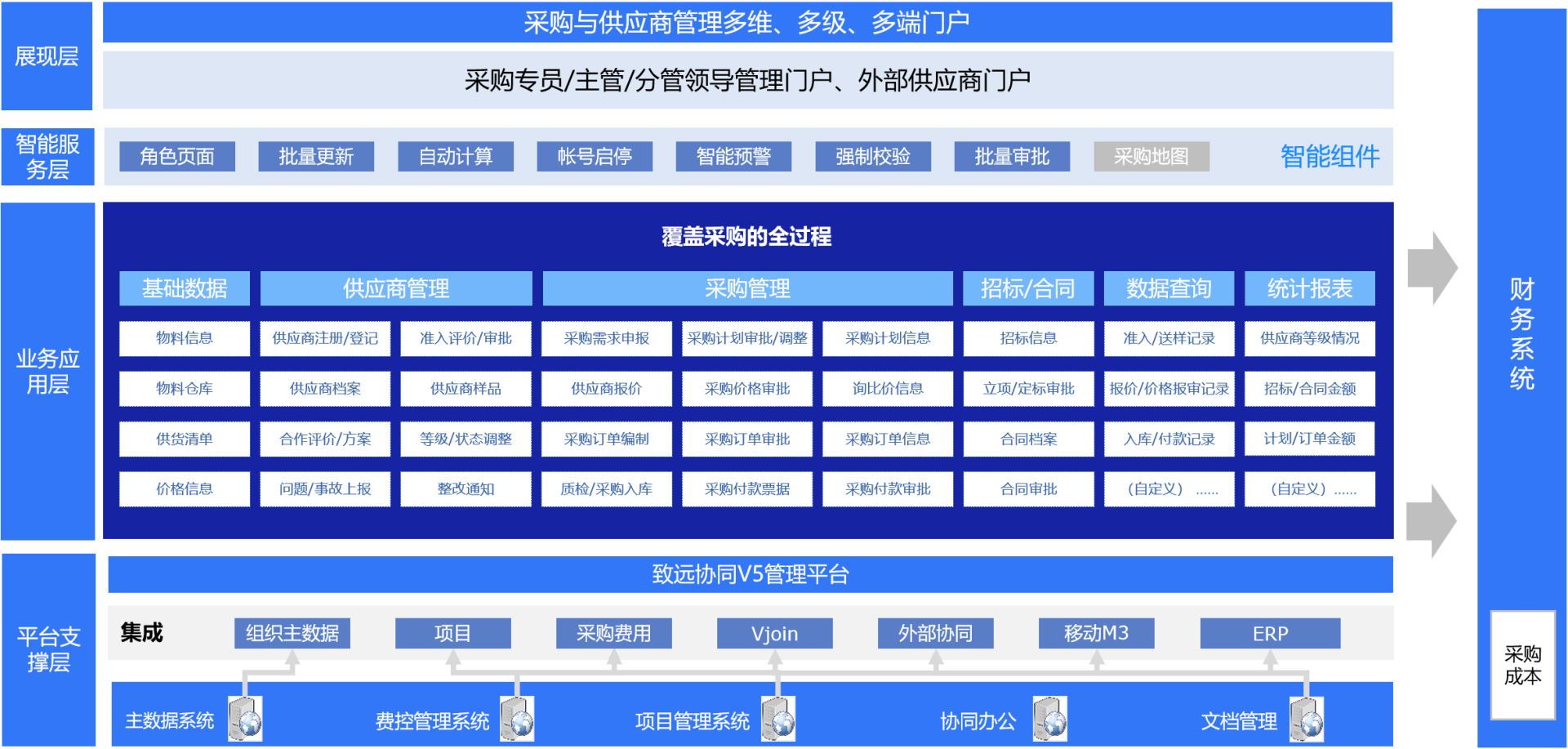The image size is (1568, 749).
Task: Open the 供应商注册/登记 module box
Action: click(x=325, y=338)
